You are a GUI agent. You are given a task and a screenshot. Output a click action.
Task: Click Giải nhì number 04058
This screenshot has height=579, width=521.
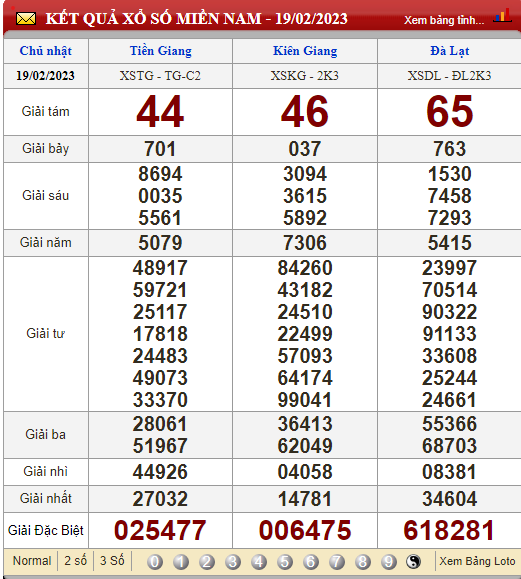[305, 472]
